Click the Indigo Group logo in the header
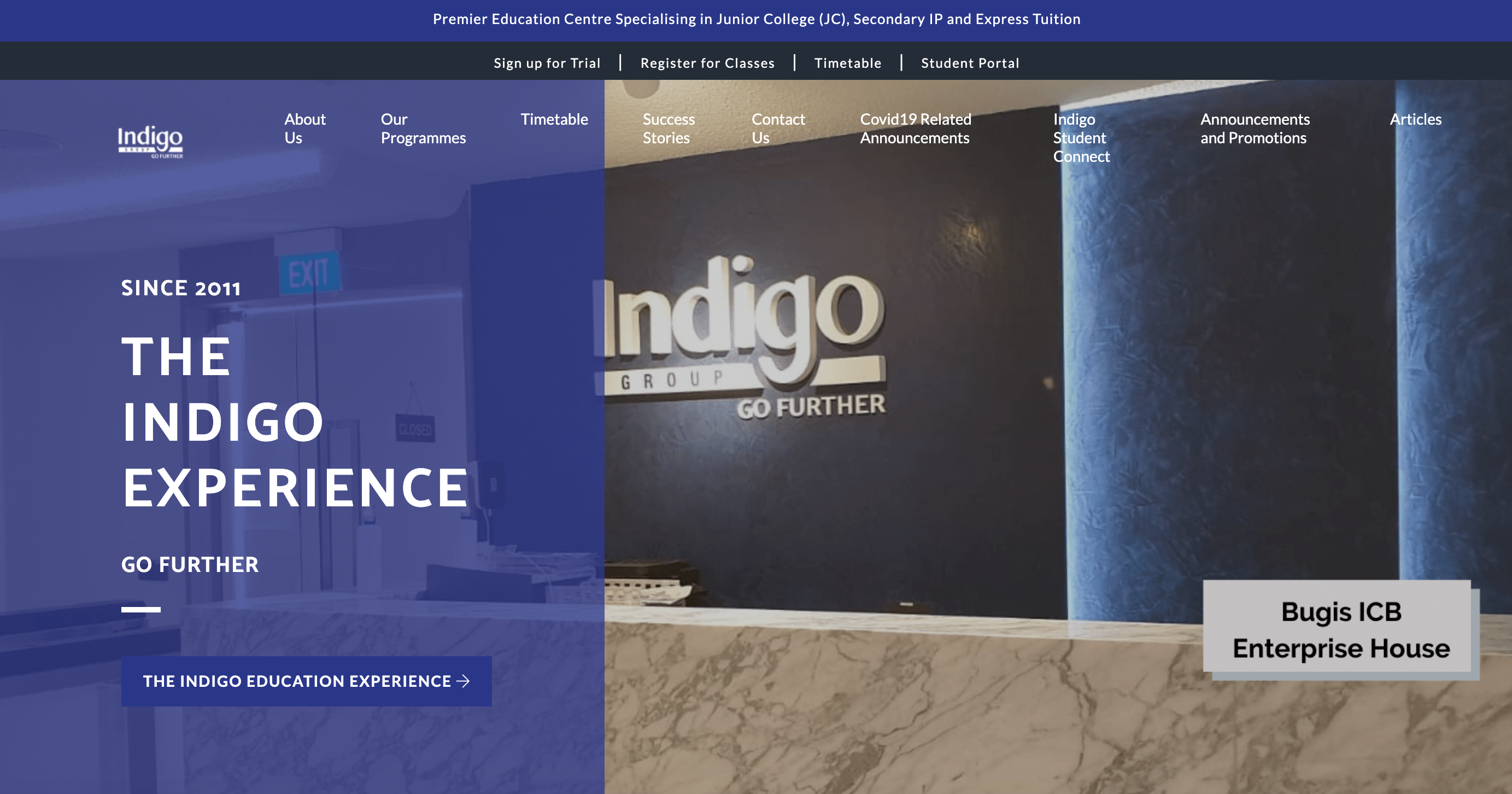 pos(150,141)
